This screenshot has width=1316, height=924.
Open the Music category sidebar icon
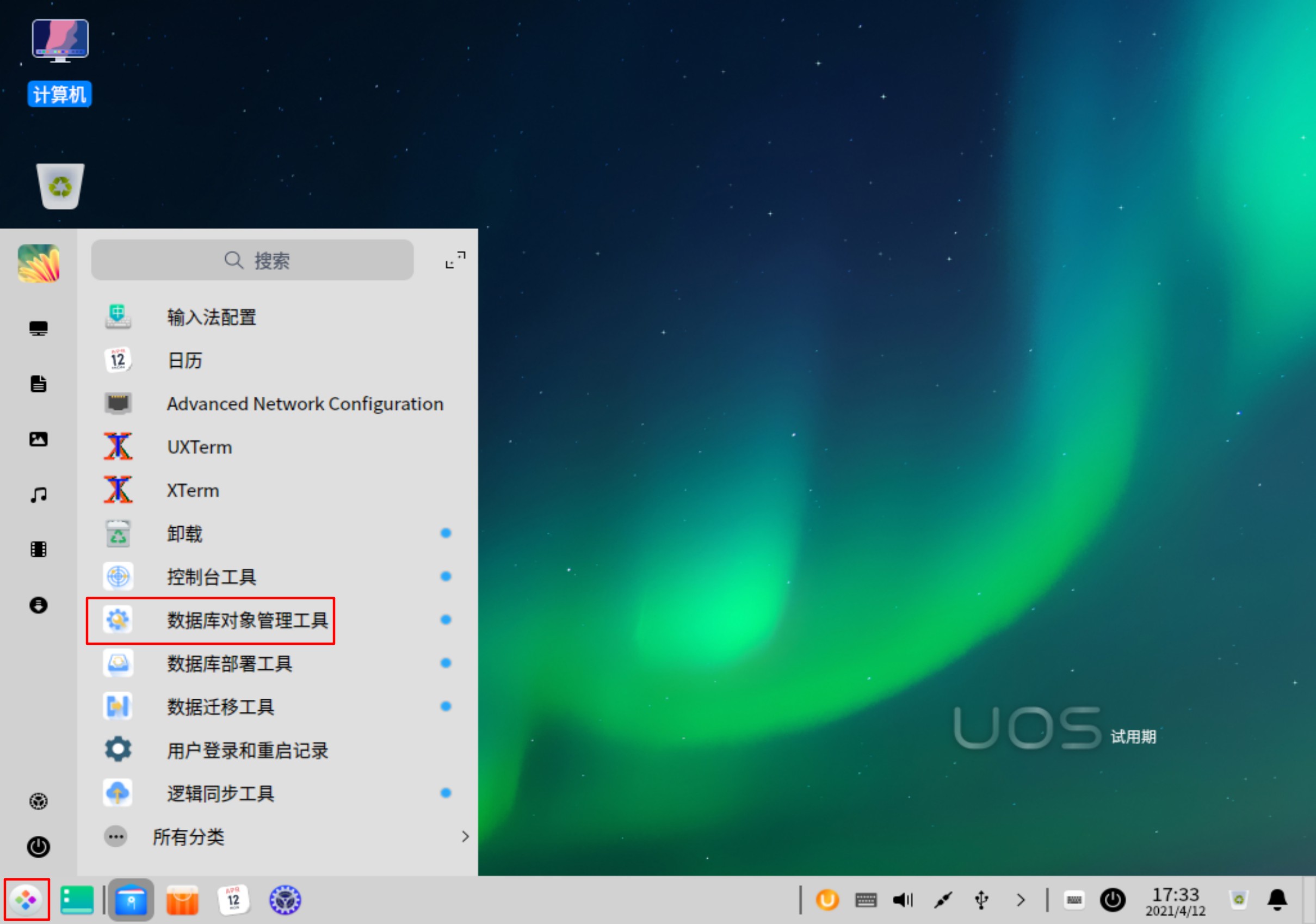point(39,494)
